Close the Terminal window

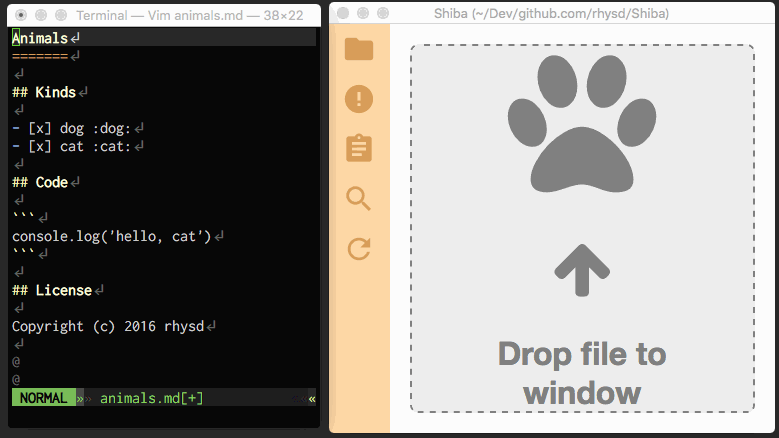pos(21,15)
